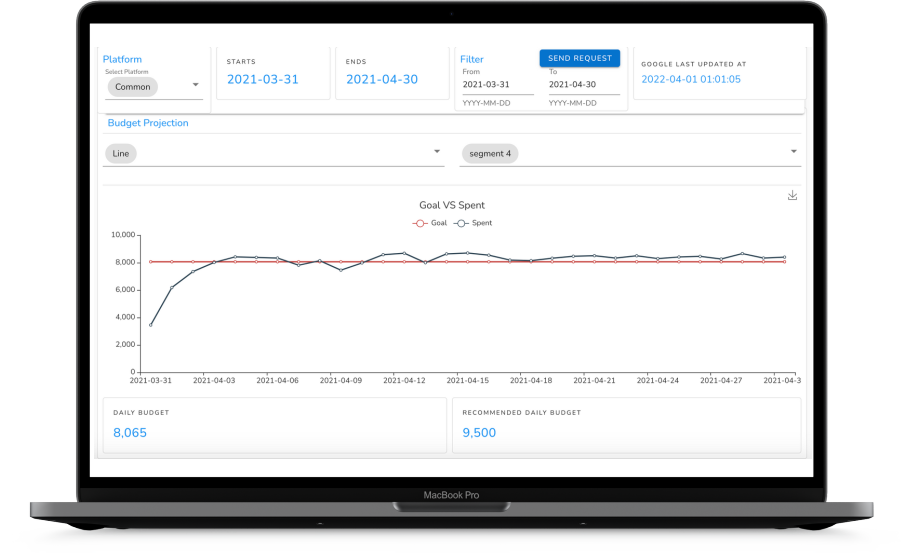The image size is (905, 553).
Task: Expand the segment 4 dropdown arrow
Action: pyautogui.click(x=794, y=152)
